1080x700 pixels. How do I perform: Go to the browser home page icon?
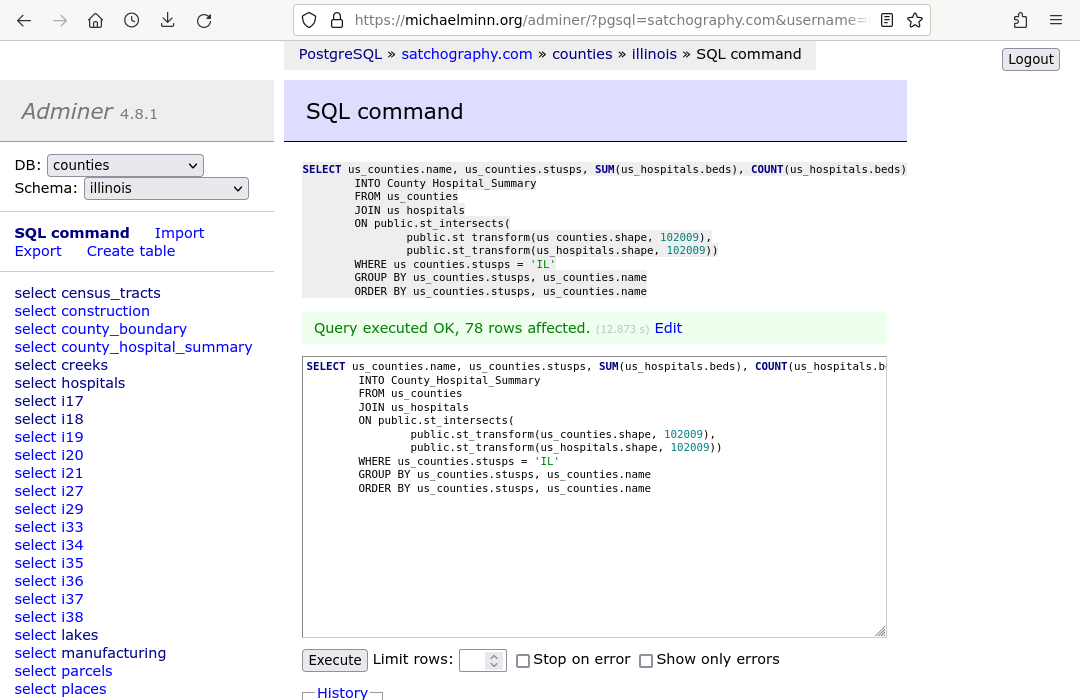[x=95, y=20]
